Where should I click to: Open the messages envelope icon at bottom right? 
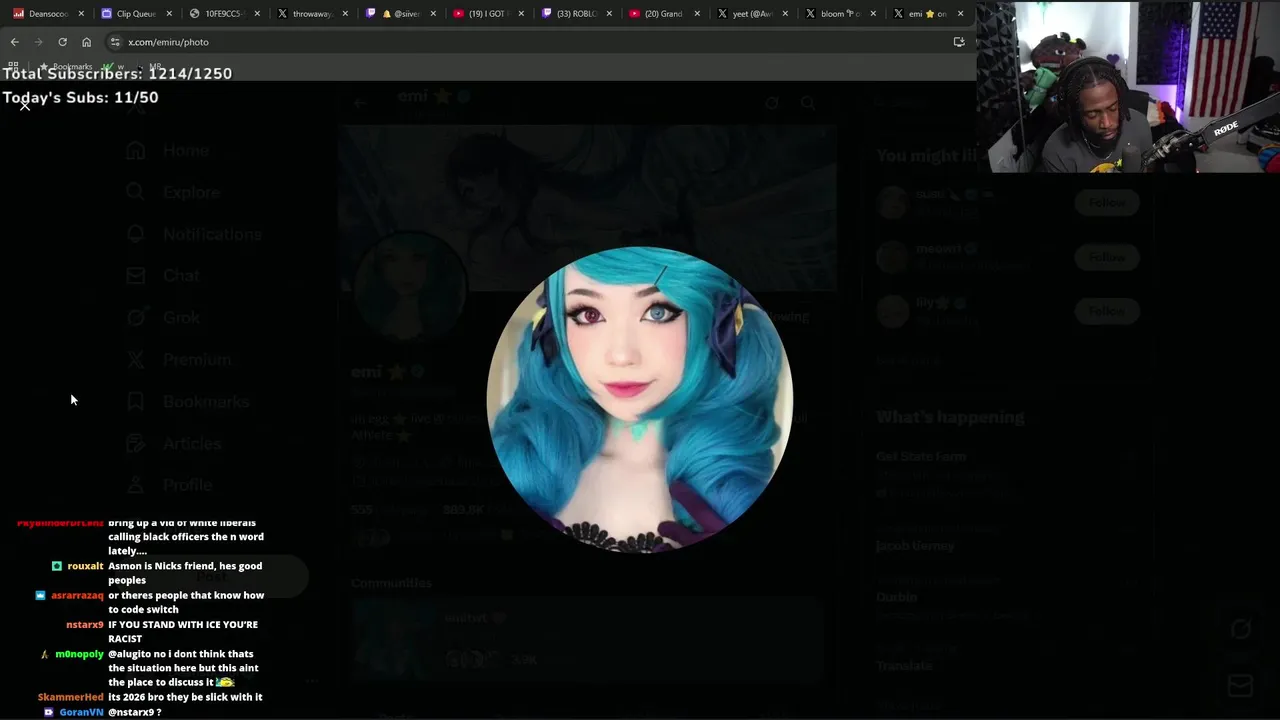(x=1240, y=686)
